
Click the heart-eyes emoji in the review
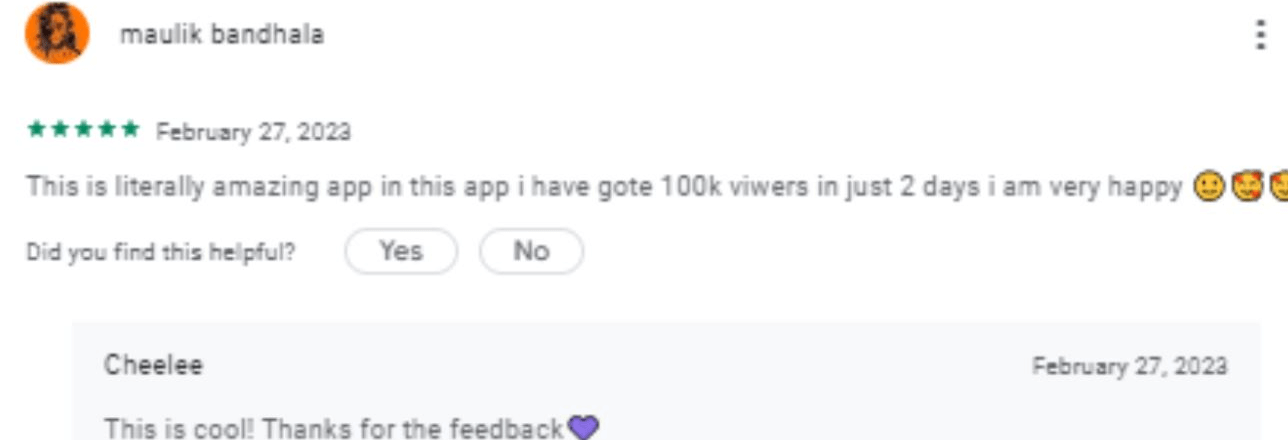[1246, 187]
